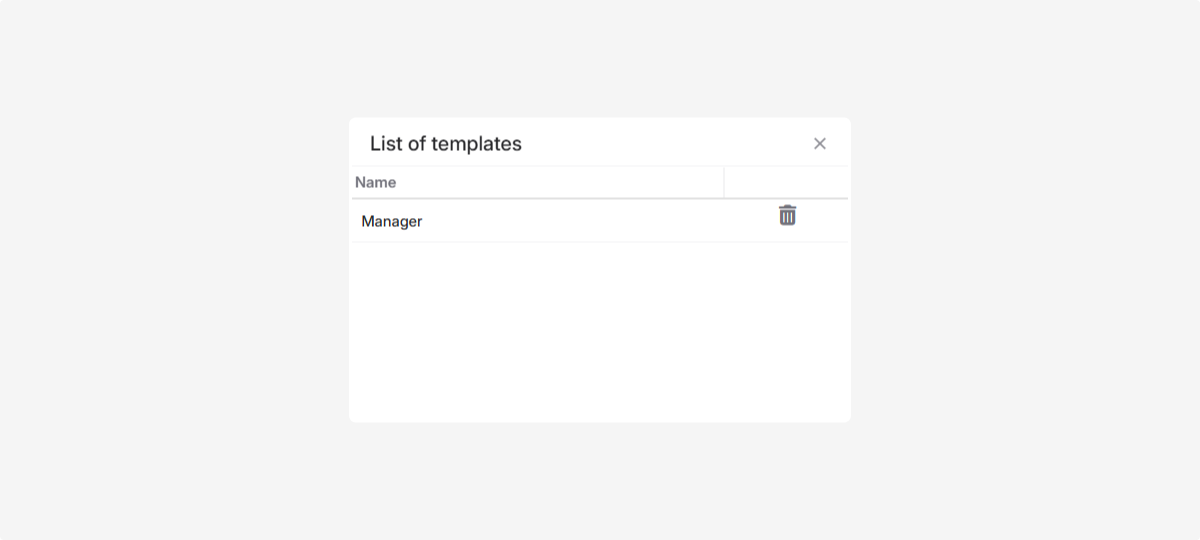Delete the Manager template via trash icon
The height and width of the screenshot is (540, 1200).
788,215
